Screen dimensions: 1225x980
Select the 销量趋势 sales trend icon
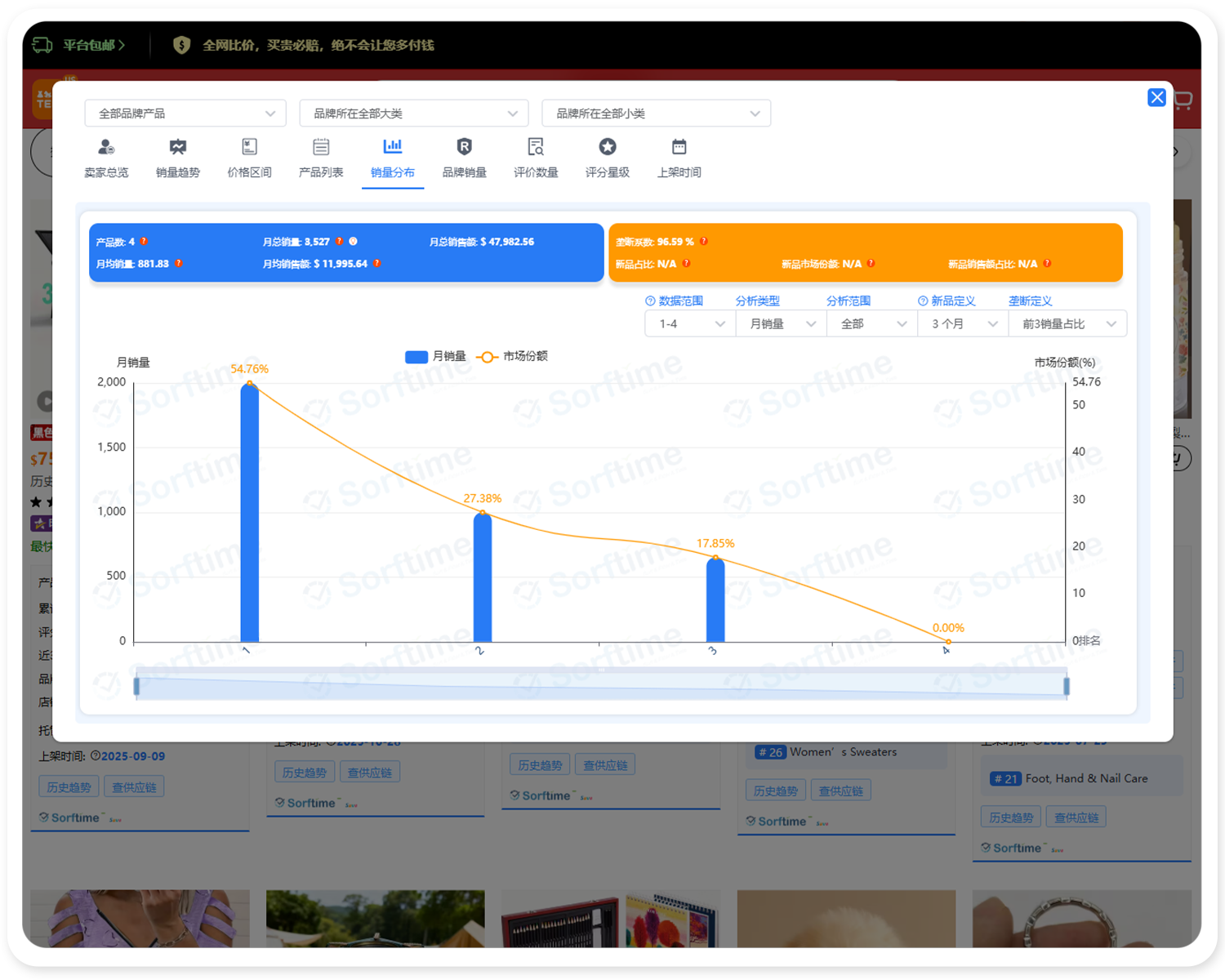pyautogui.click(x=177, y=148)
